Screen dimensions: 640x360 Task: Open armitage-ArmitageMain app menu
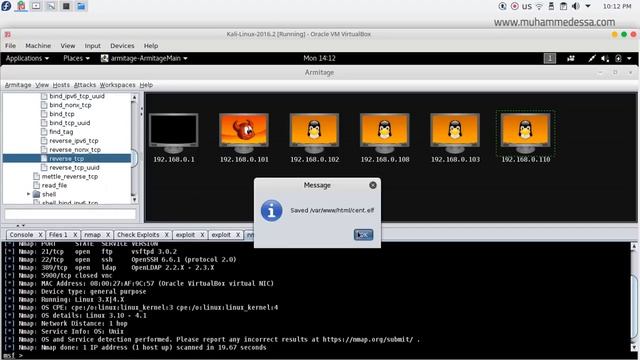[144, 58]
